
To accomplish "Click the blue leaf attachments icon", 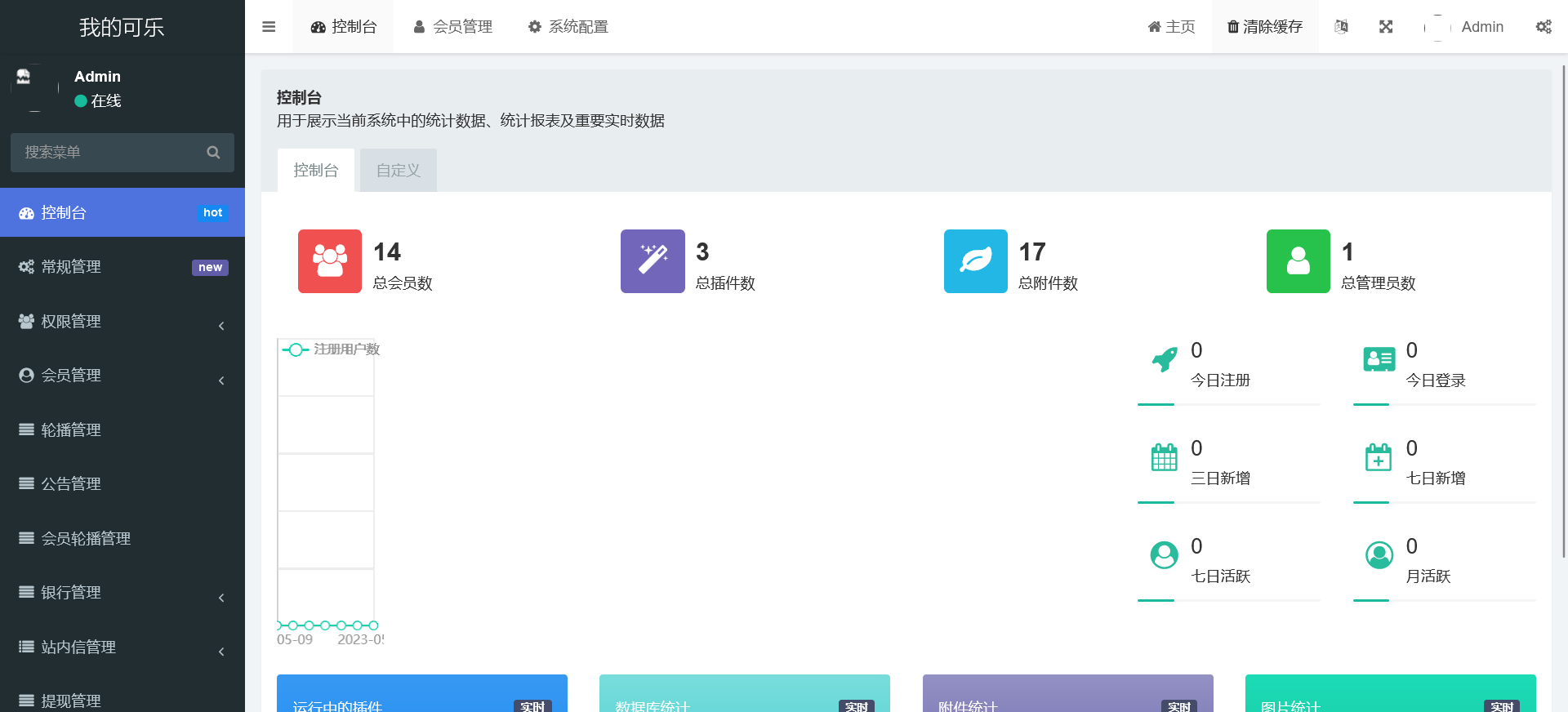I will 975,261.
